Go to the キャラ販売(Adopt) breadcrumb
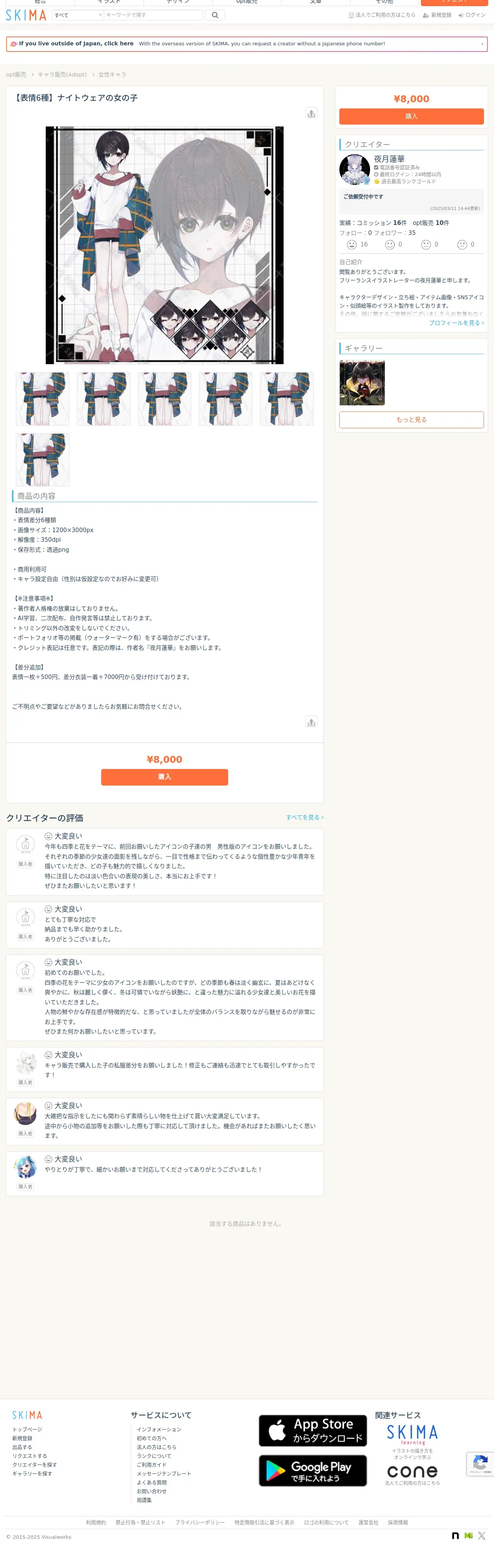The height and width of the screenshot is (1568, 494). [x=62, y=75]
